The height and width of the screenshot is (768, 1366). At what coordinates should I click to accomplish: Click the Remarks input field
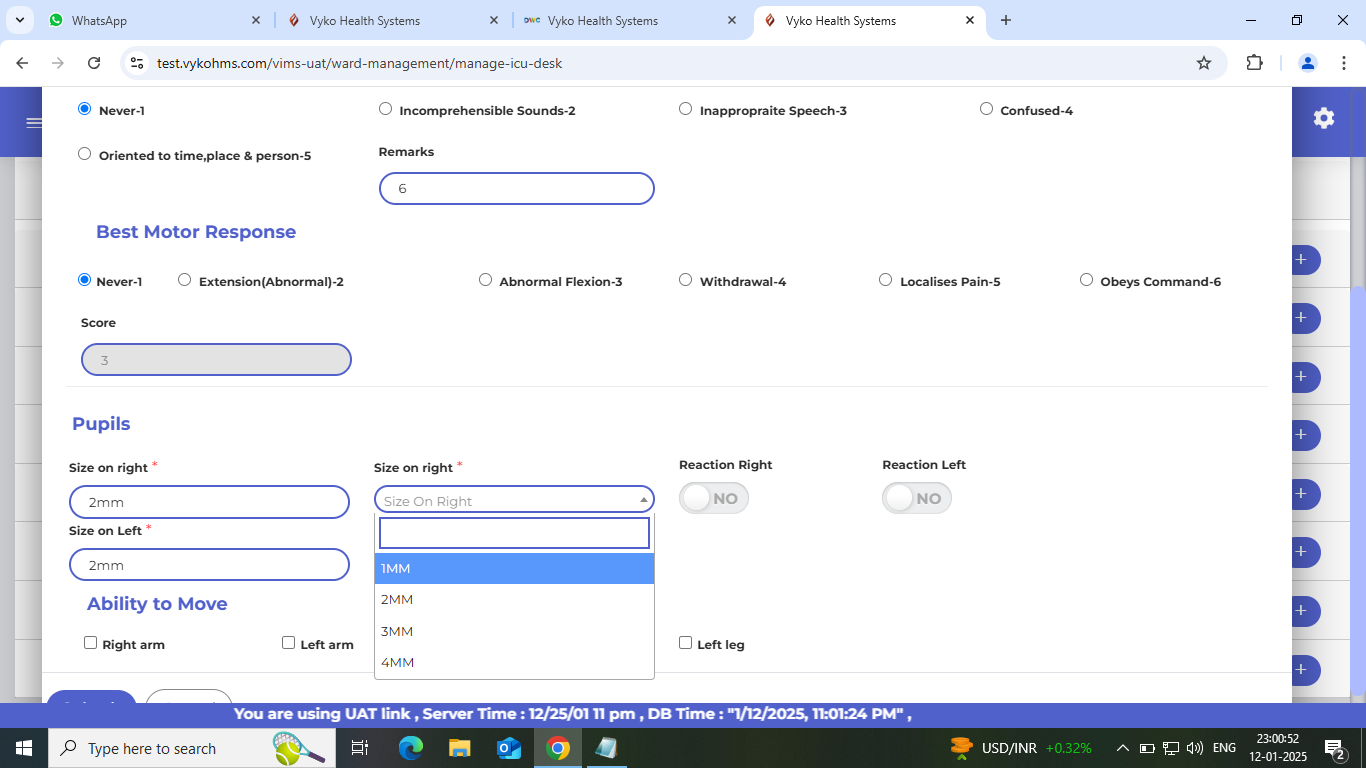click(x=516, y=188)
